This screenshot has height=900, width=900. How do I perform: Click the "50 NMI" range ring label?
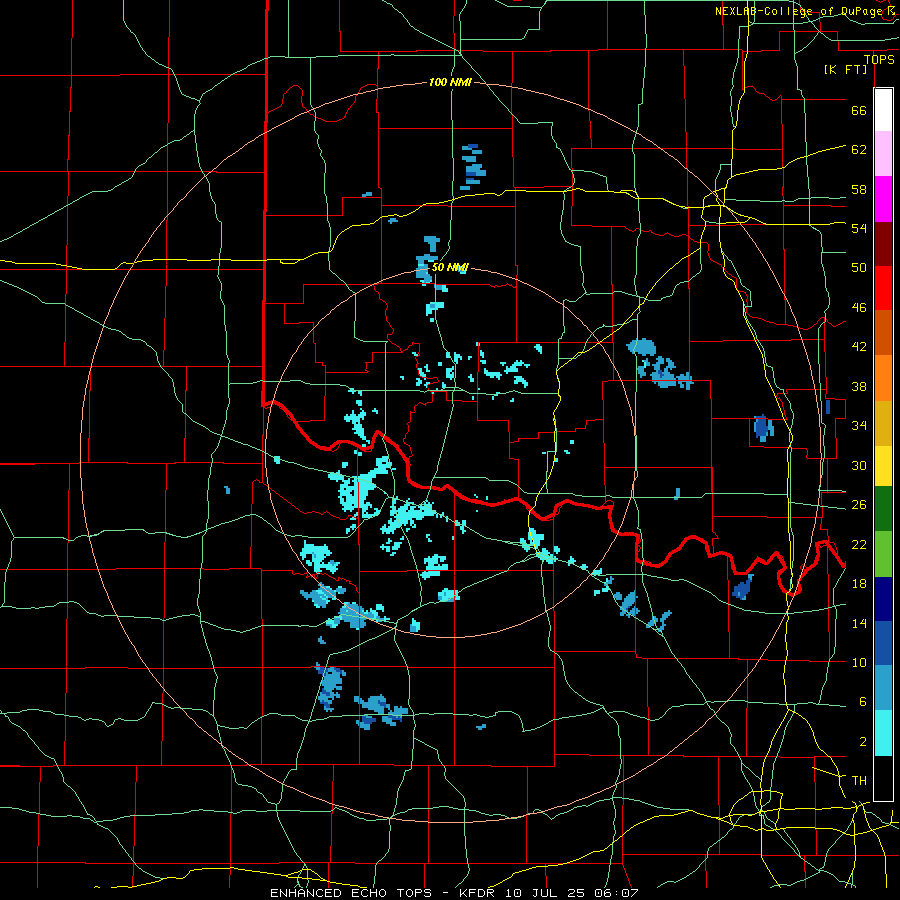click(x=450, y=267)
